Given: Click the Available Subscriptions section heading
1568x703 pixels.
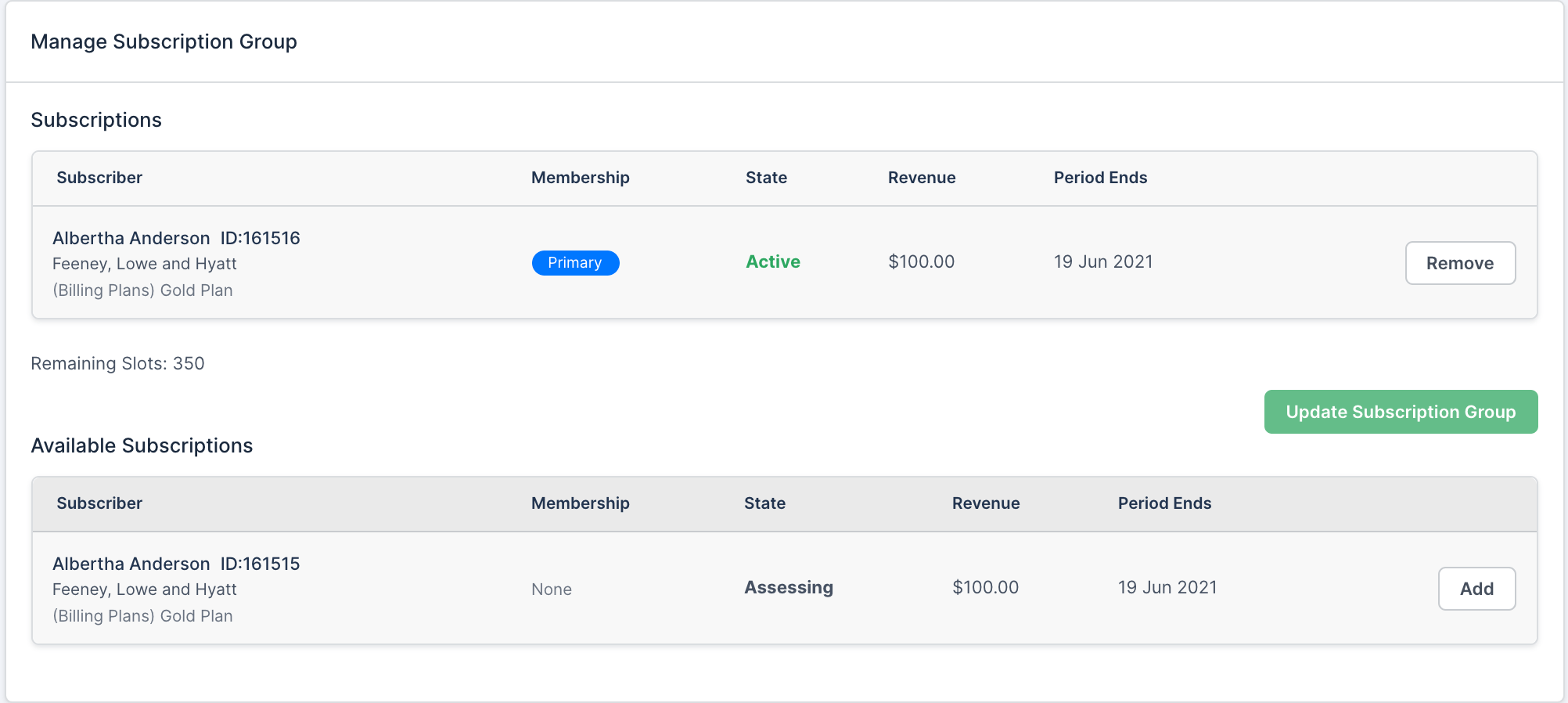Looking at the screenshot, I should [x=142, y=445].
